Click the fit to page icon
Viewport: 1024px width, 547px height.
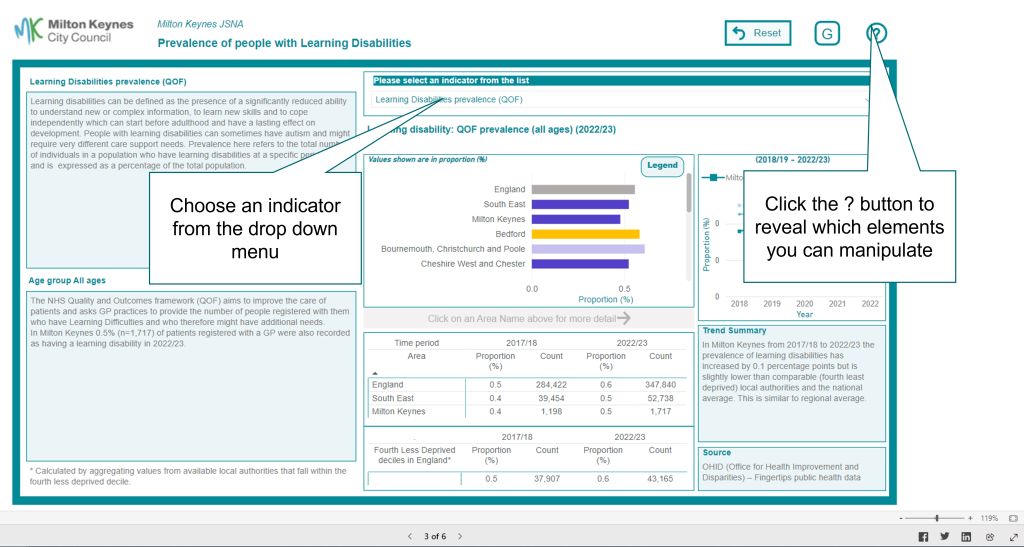(1013, 518)
